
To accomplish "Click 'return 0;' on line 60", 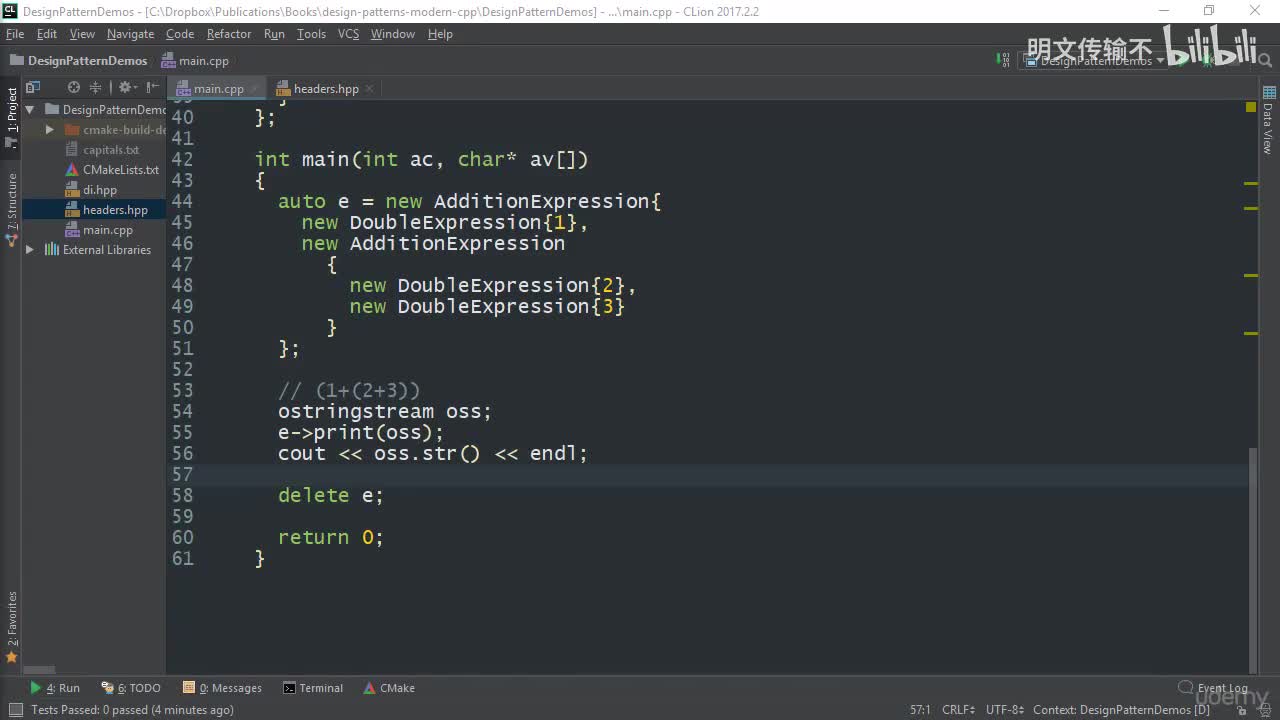I will pos(331,538).
